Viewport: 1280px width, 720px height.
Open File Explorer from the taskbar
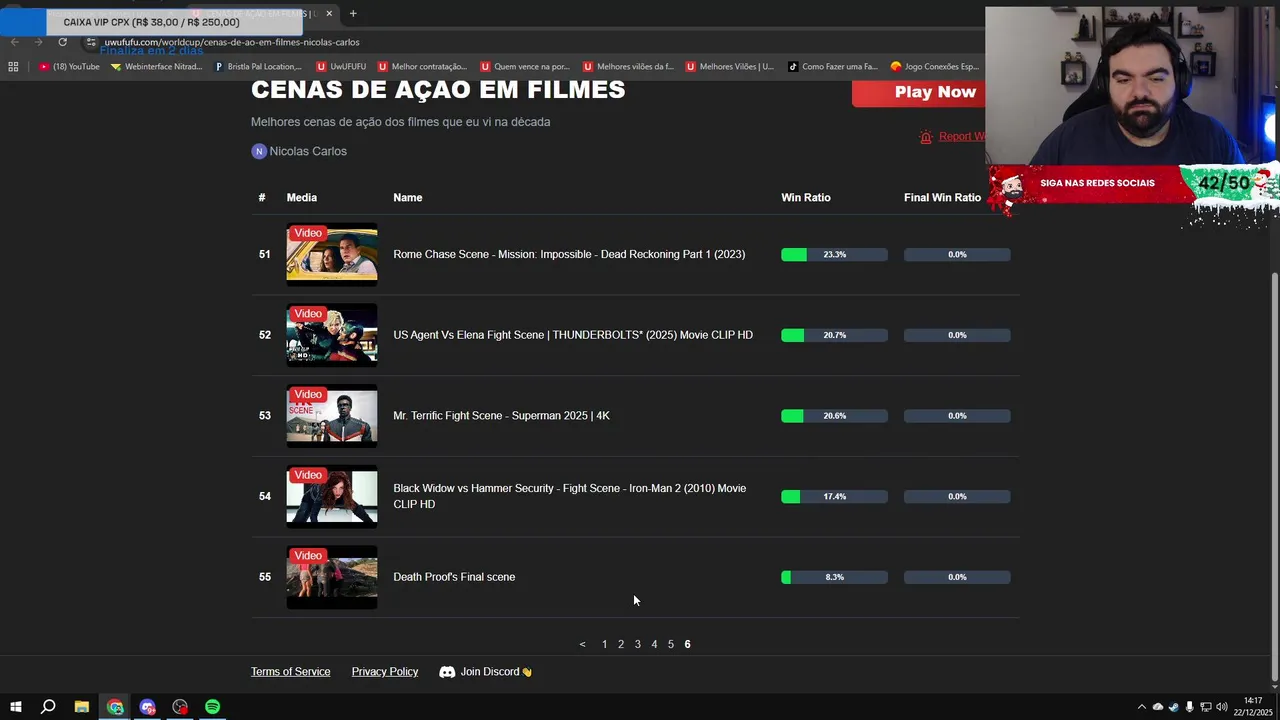coord(82,707)
